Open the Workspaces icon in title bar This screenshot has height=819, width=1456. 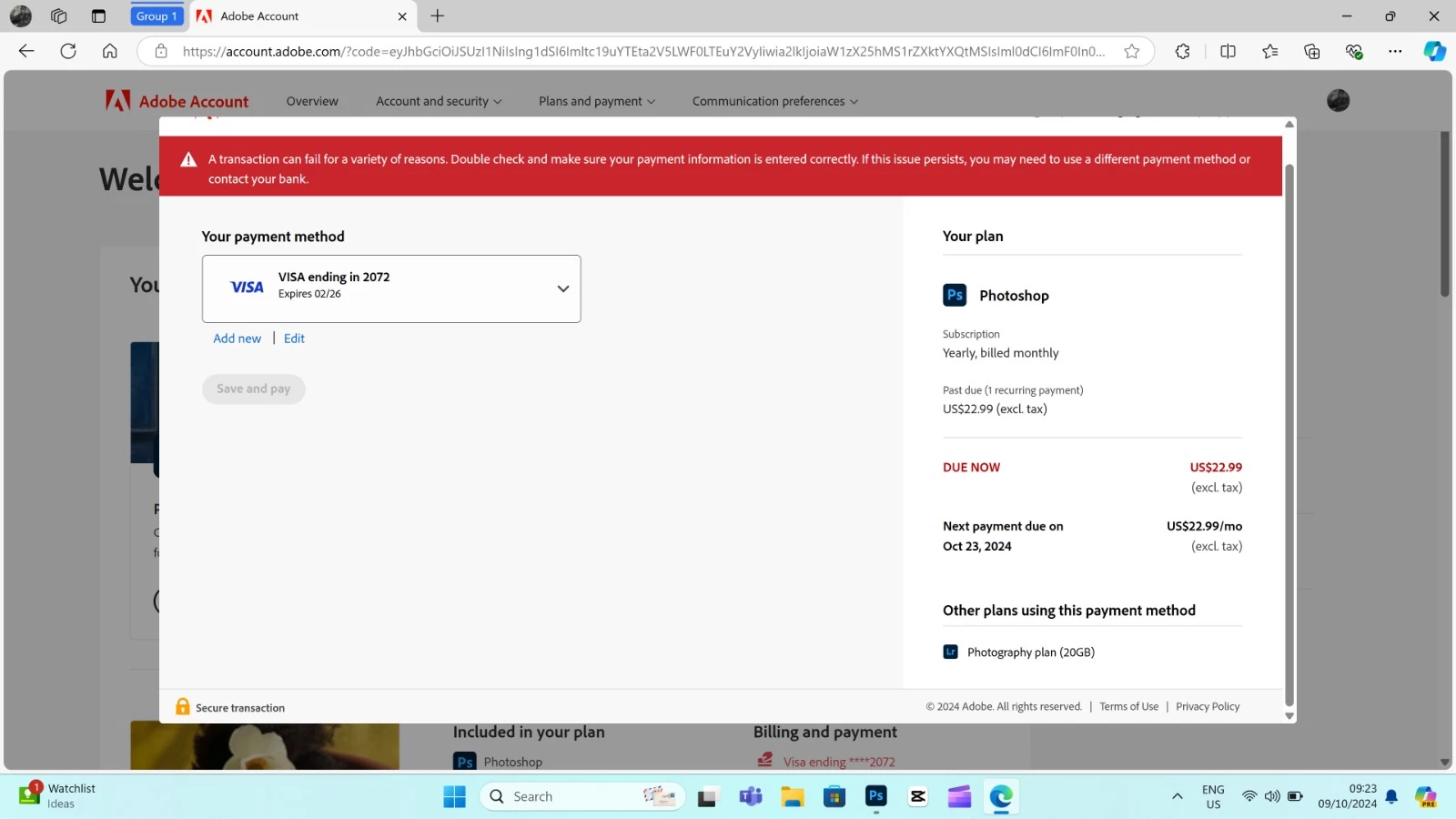click(x=59, y=15)
